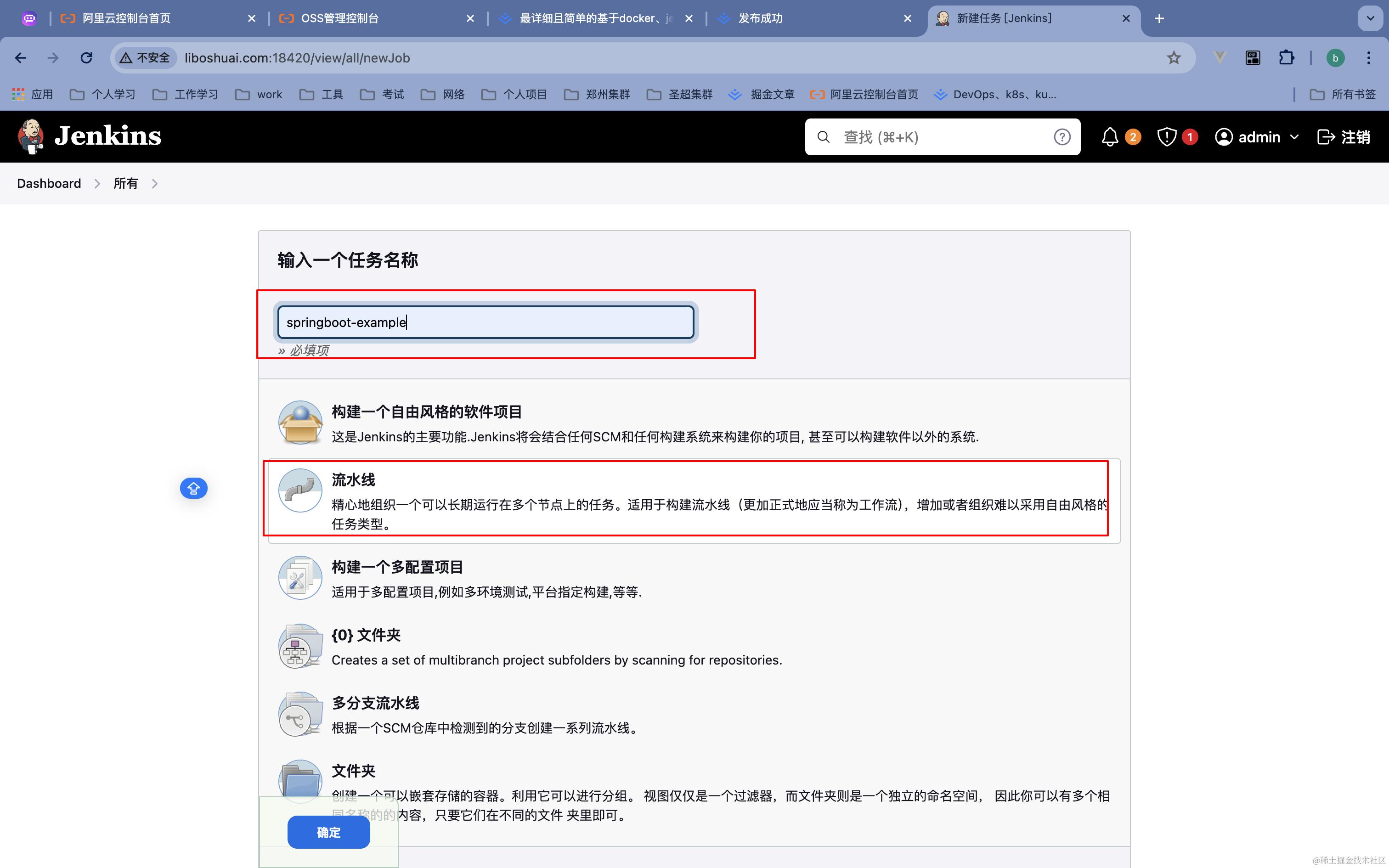Open the security shield warning icon
The height and width of the screenshot is (868, 1389).
(x=1167, y=137)
